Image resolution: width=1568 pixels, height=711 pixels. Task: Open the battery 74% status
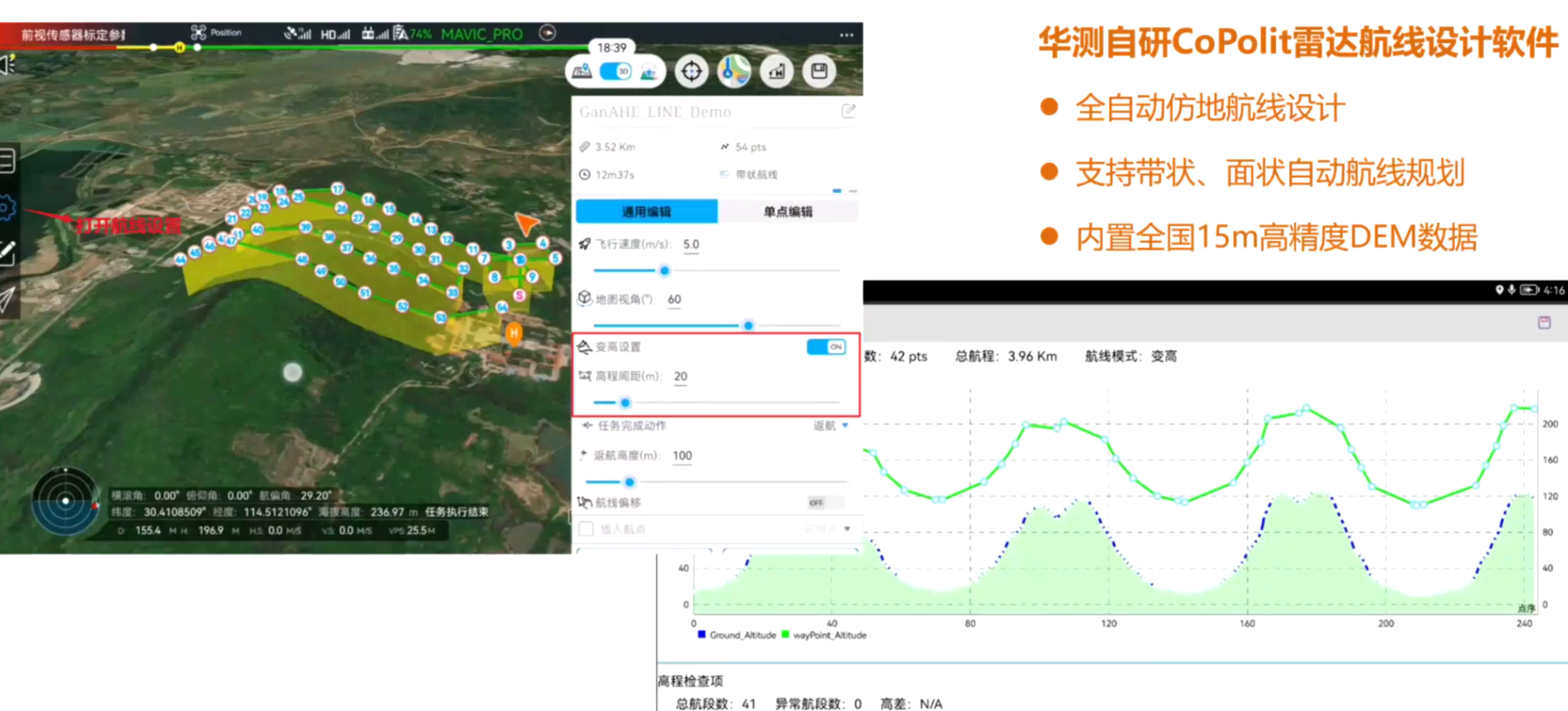(413, 33)
